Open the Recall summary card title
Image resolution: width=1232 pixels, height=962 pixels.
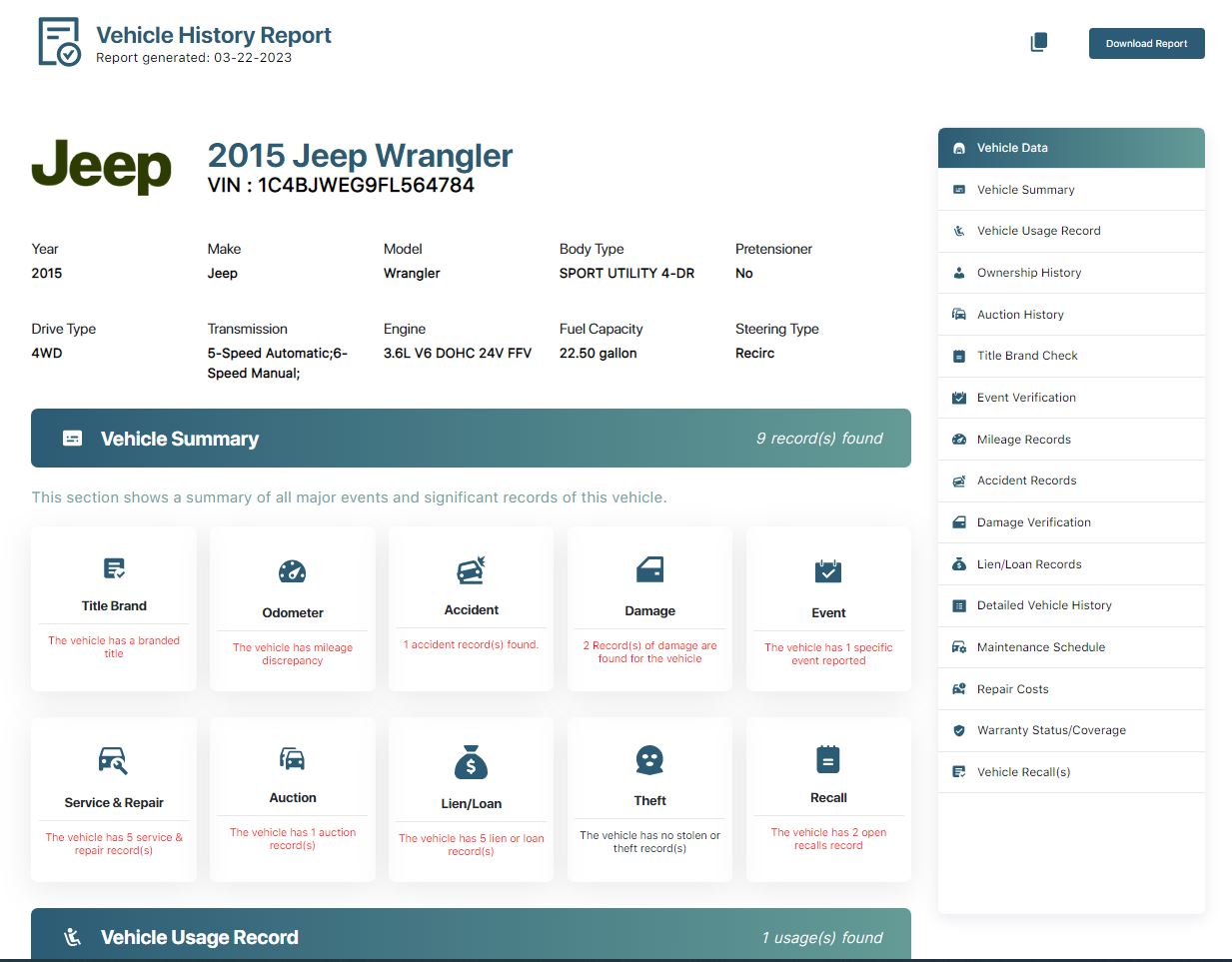pos(828,797)
